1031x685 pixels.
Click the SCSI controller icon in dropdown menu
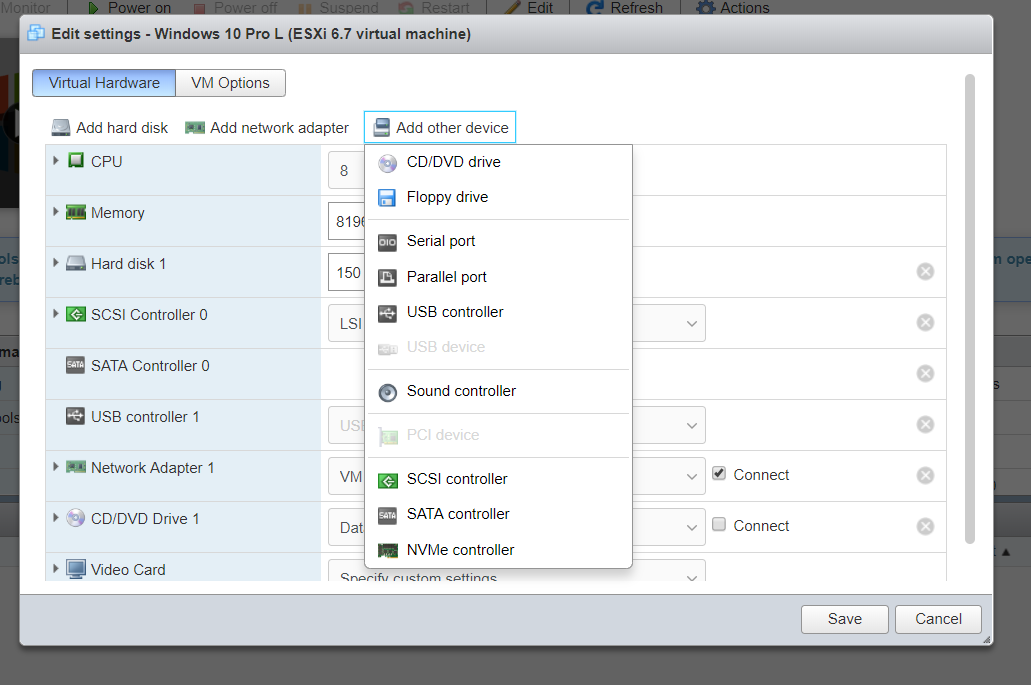pos(387,481)
